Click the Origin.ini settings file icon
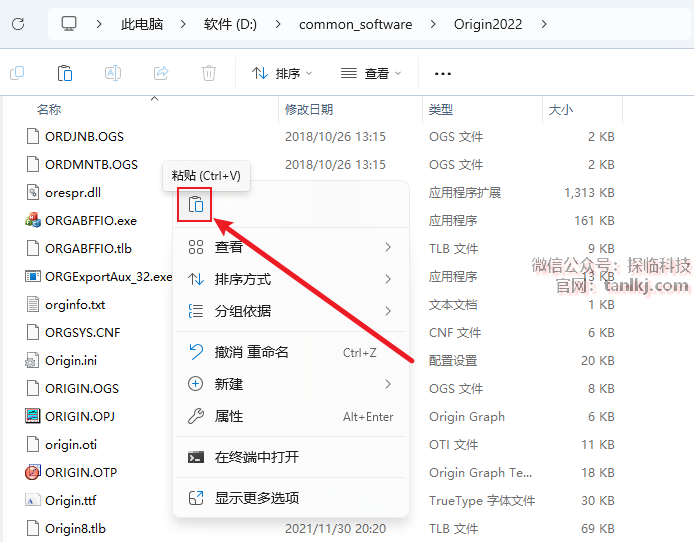694x542 pixels. 33,361
